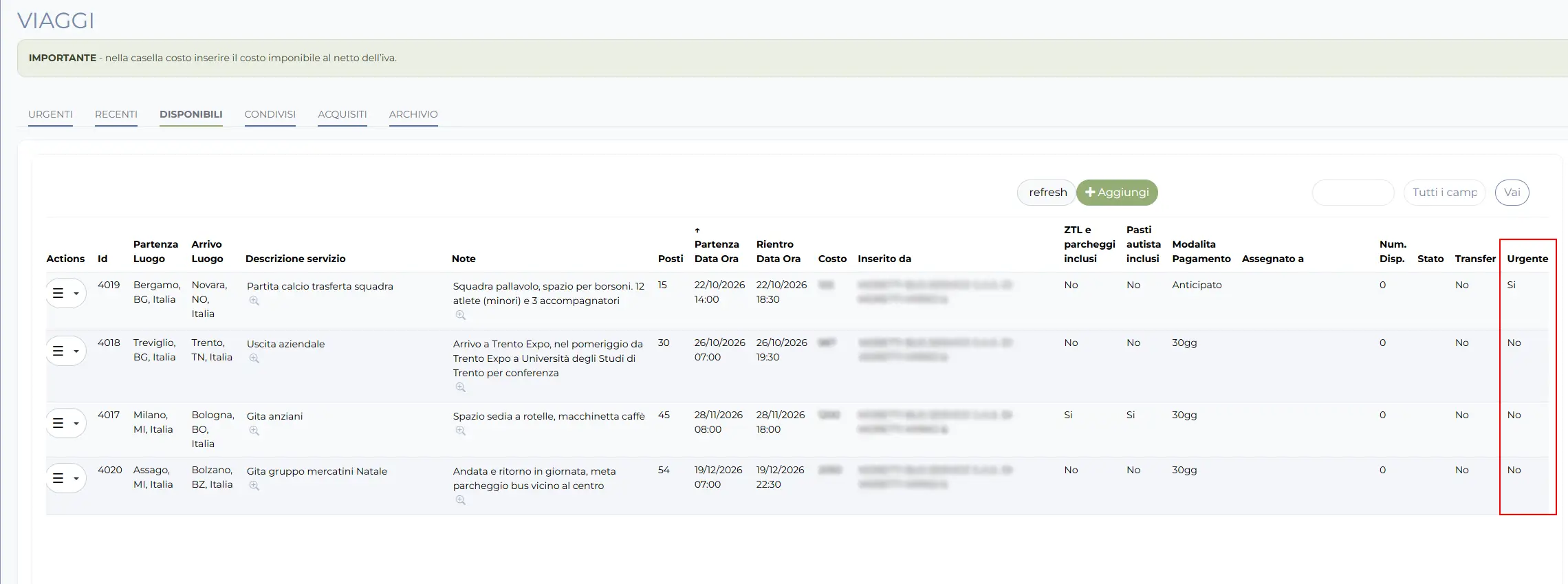This screenshot has width=1568, height=584.
Task: Add a new trip with Aggiungi
Action: pos(1117,193)
